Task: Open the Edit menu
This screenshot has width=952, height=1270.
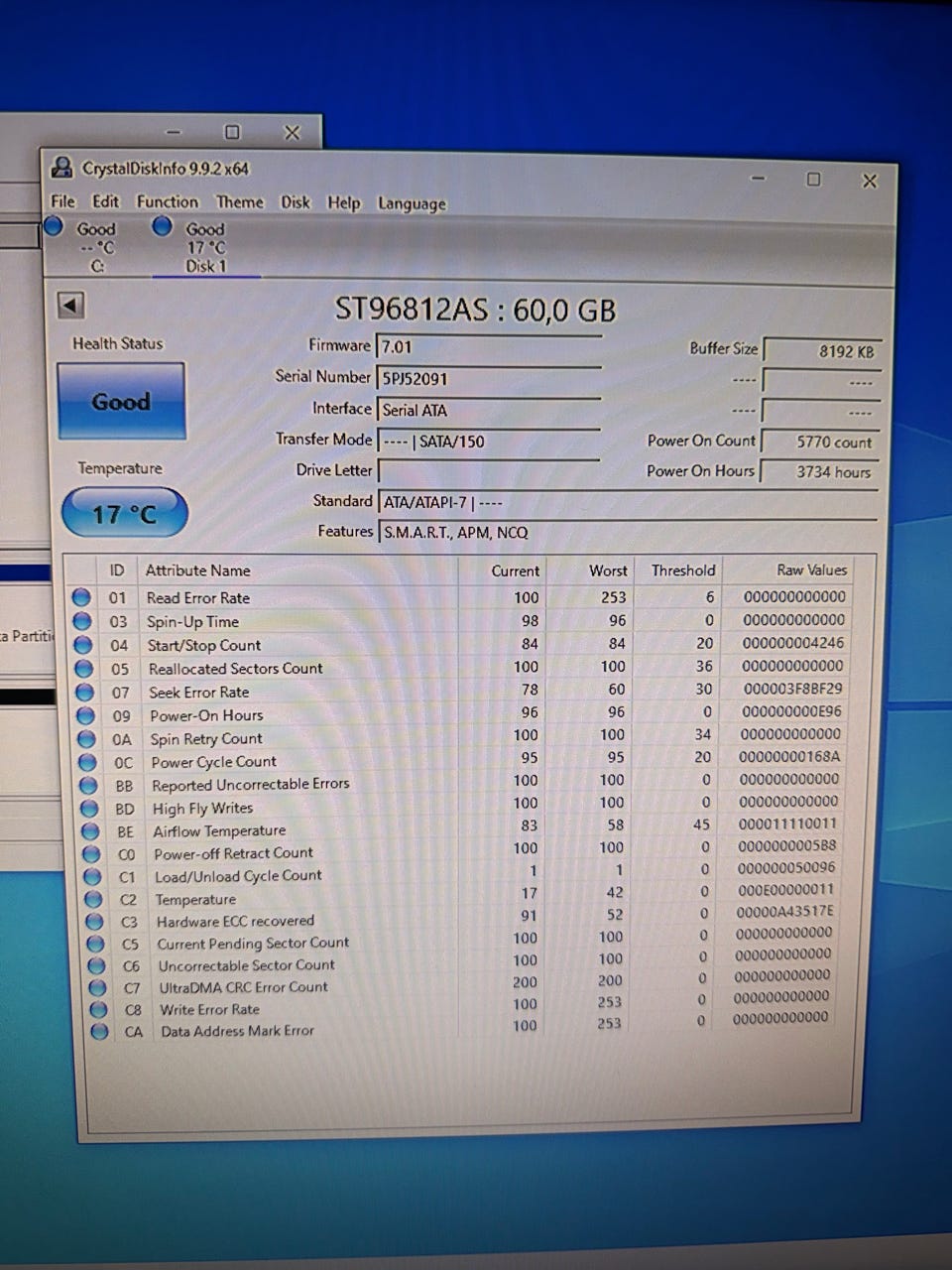Action: tap(105, 201)
